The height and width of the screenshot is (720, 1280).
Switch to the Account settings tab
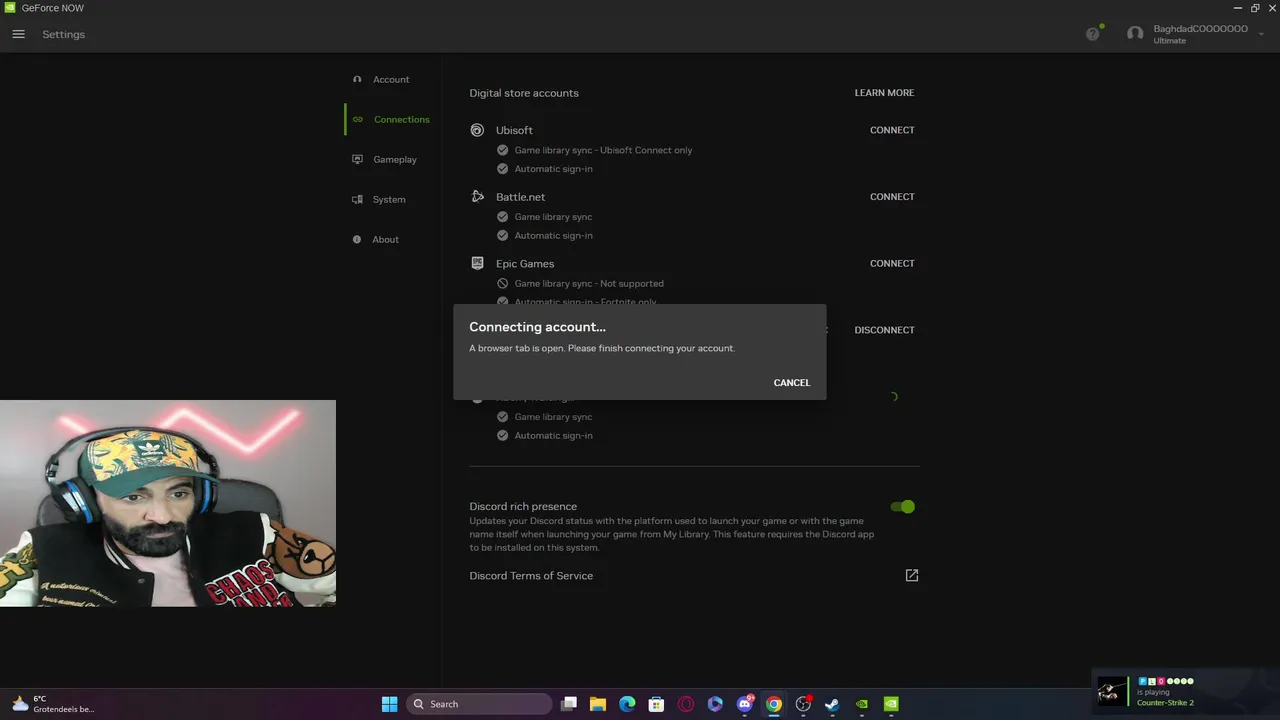[x=391, y=79]
